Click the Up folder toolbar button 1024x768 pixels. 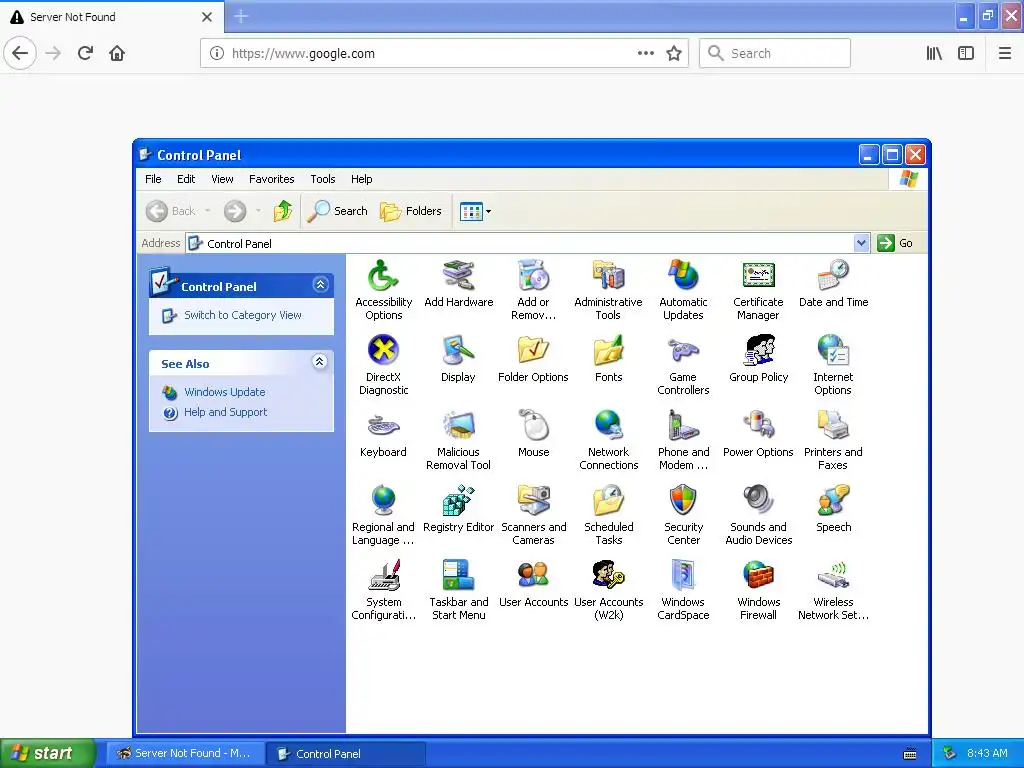tap(283, 211)
